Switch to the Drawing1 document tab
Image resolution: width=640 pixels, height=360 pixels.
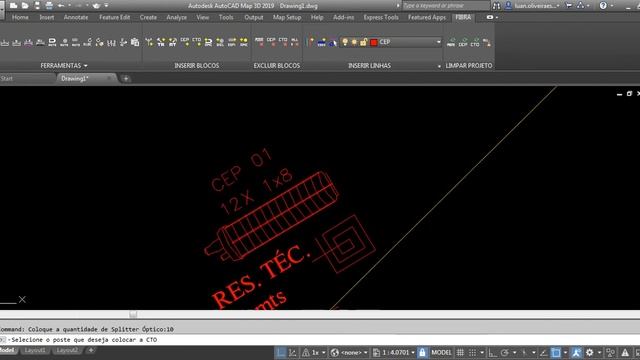(x=75, y=78)
